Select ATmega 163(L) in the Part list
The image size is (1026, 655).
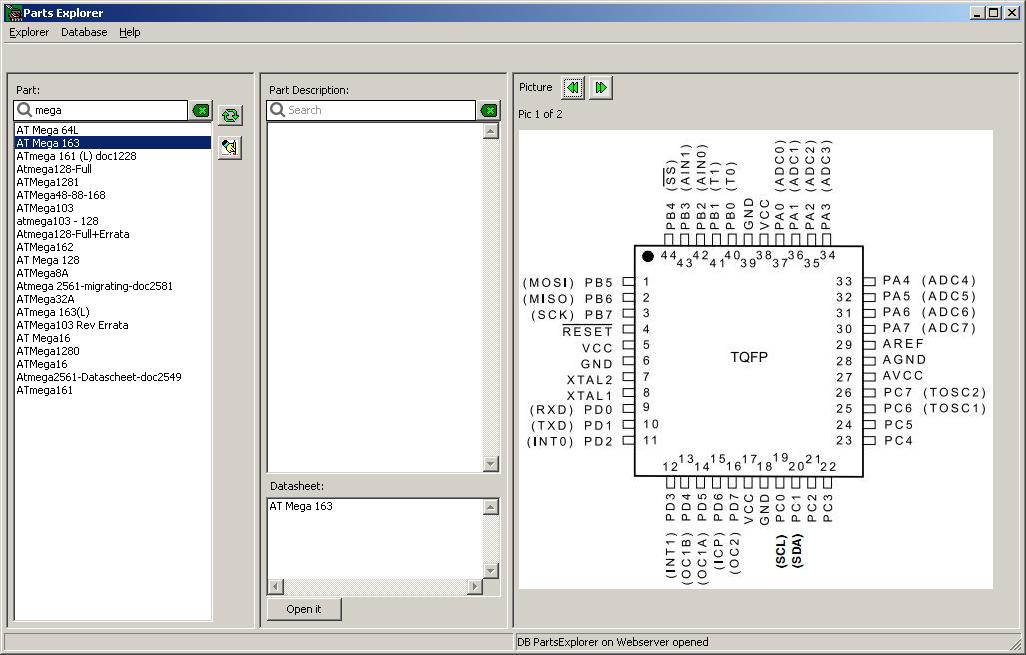pyautogui.click(x=113, y=312)
